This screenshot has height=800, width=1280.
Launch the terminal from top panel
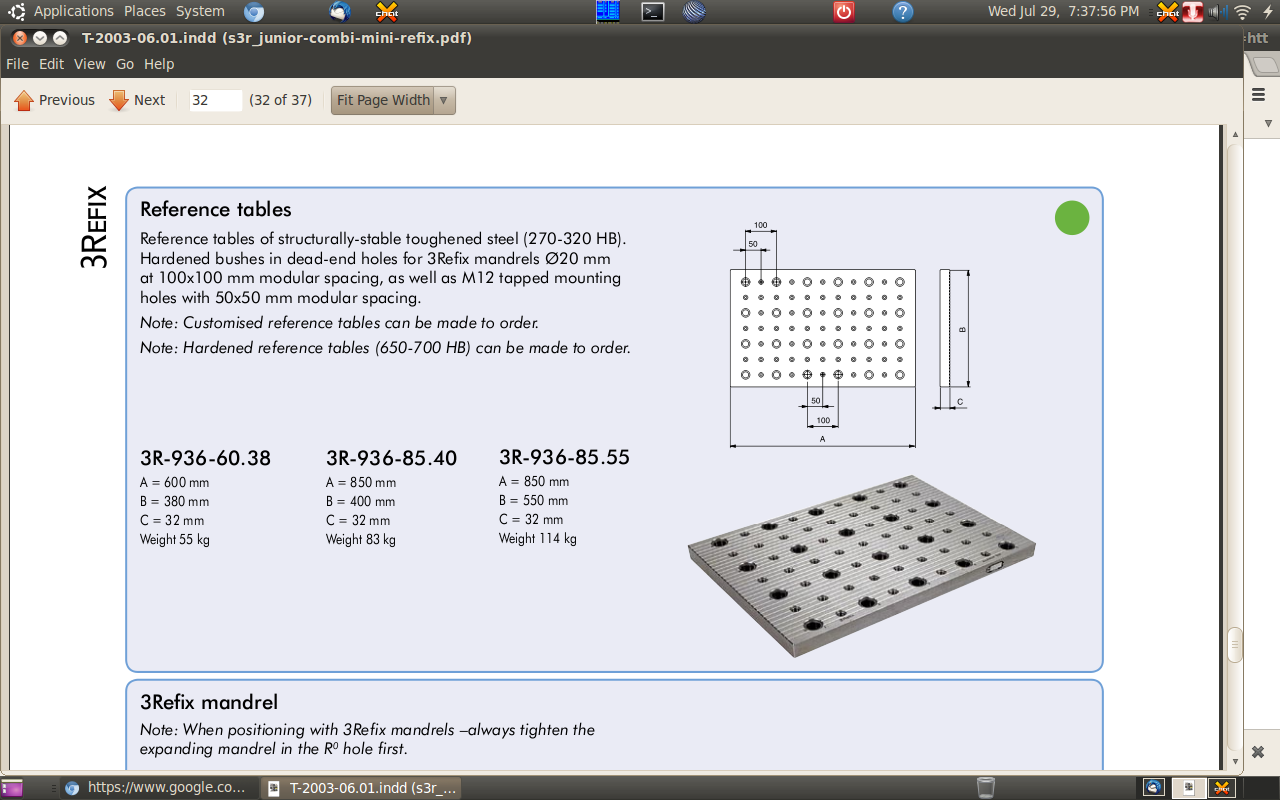coord(653,12)
